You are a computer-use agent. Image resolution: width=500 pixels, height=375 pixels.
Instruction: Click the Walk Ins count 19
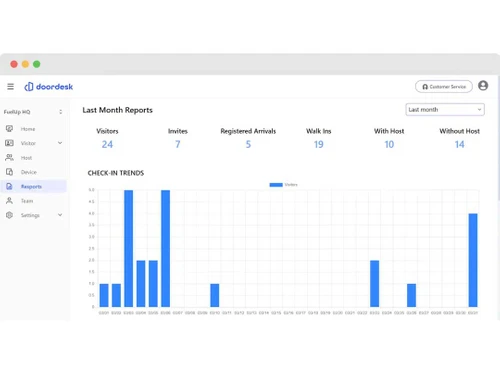coord(319,144)
